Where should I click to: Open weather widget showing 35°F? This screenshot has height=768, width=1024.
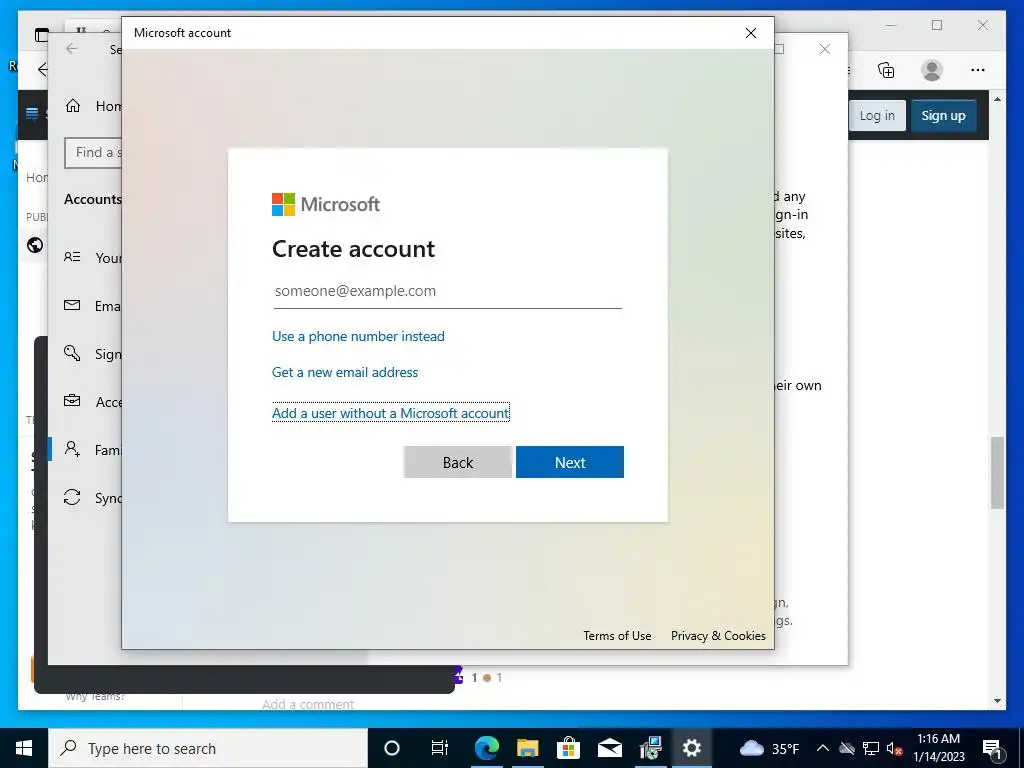[x=769, y=748]
